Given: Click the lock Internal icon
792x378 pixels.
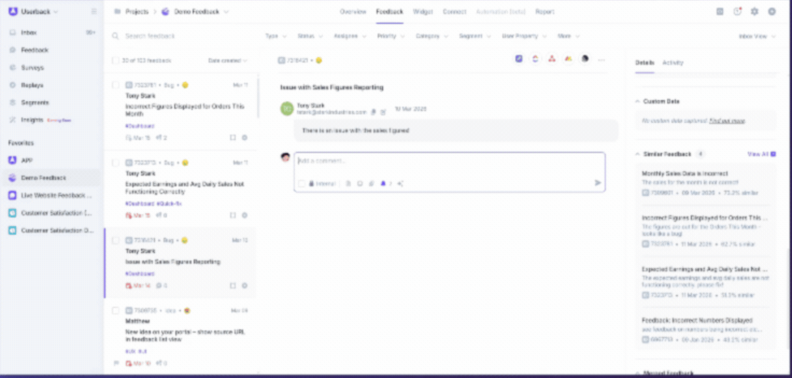Looking at the screenshot, I should coord(312,183).
